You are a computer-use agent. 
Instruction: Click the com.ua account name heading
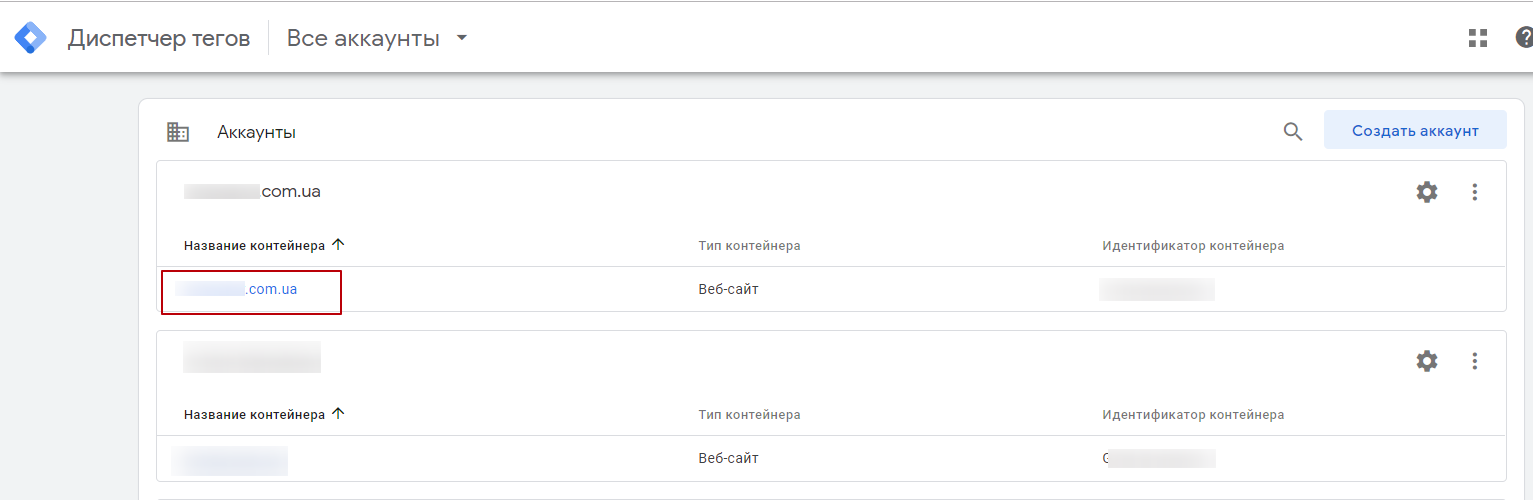pos(252,191)
